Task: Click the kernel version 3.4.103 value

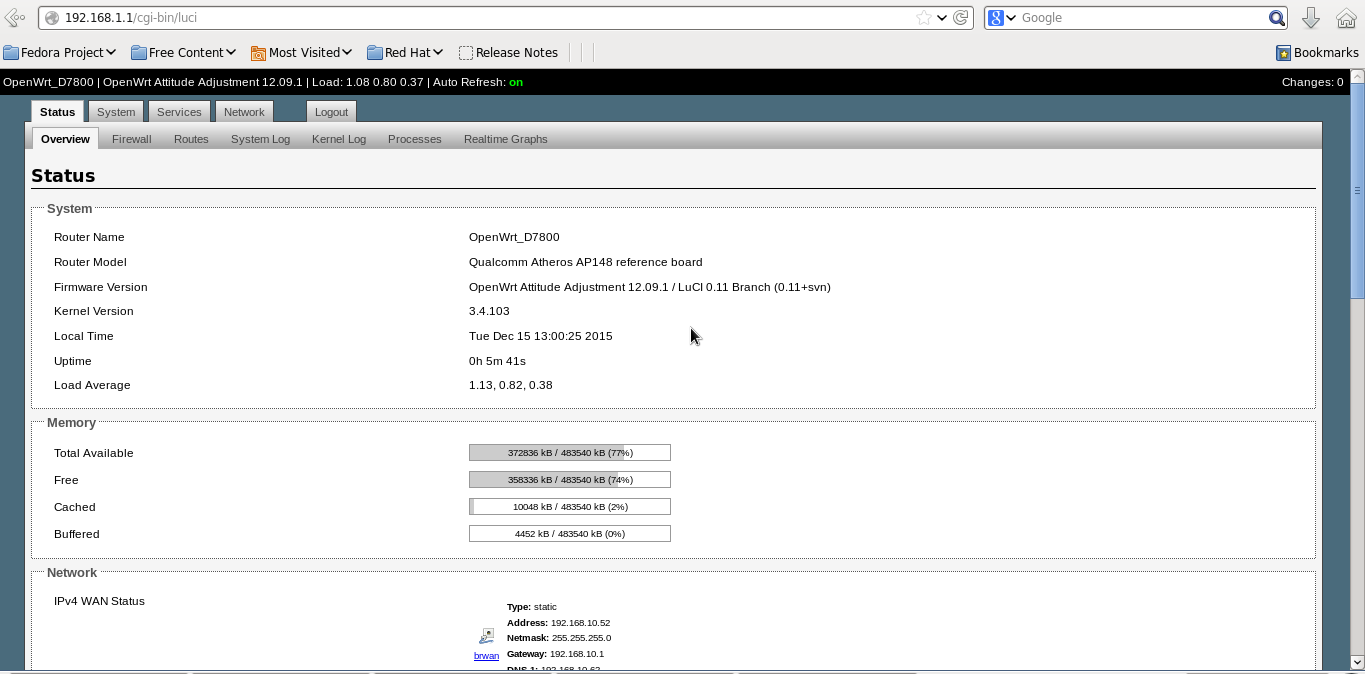Action: (489, 311)
